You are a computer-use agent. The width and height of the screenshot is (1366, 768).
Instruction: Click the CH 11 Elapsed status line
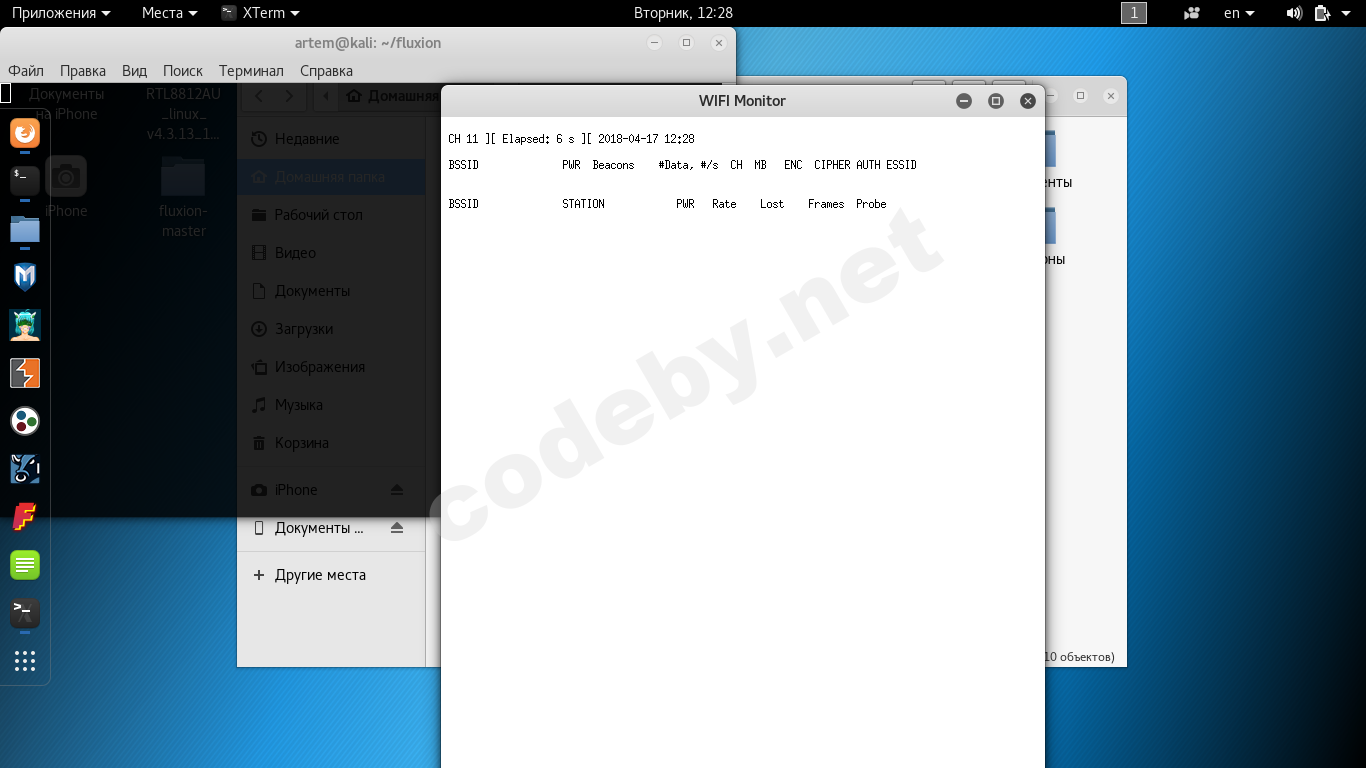[x=571, y=139]
